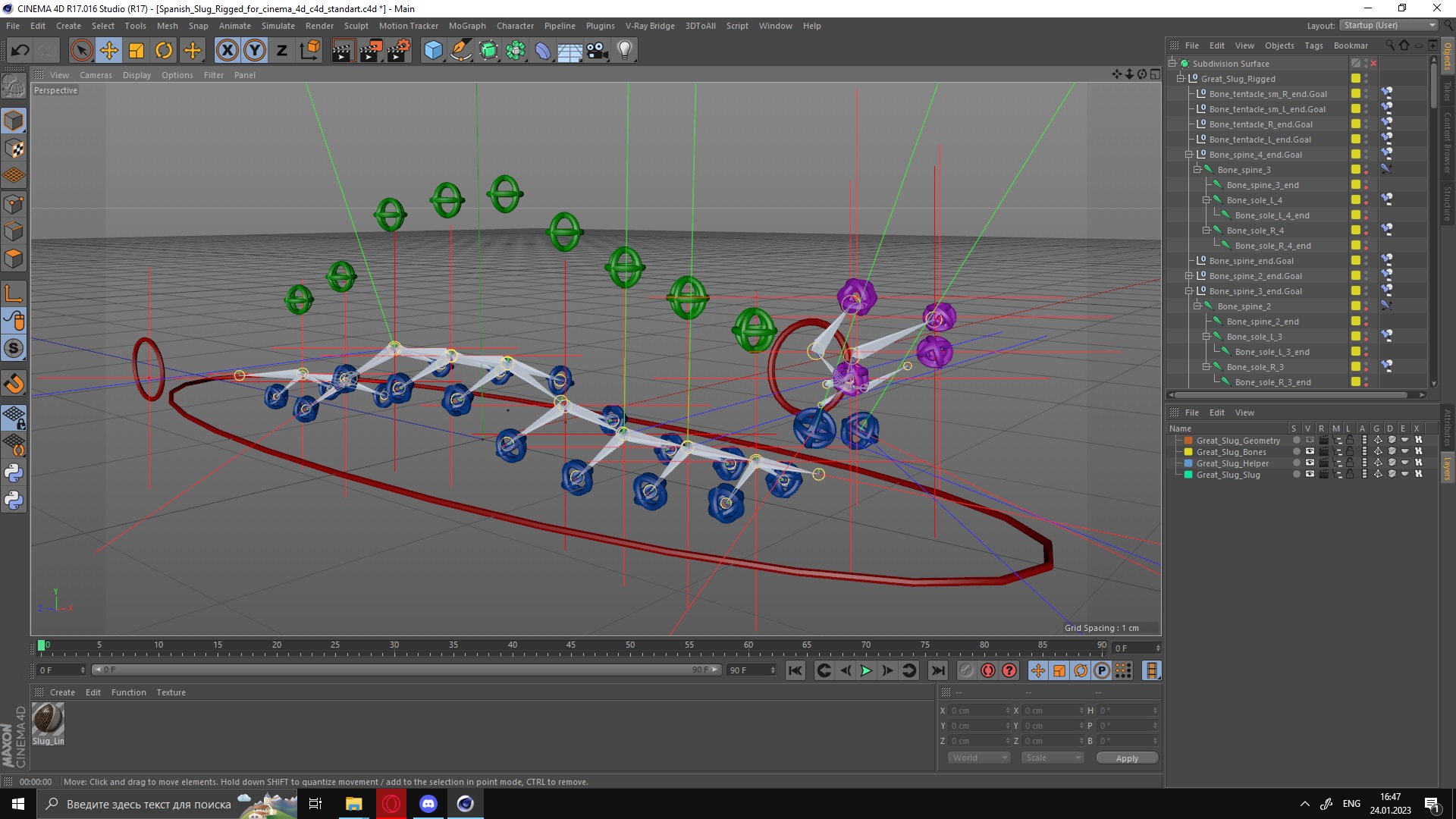Viewport: 1456px width, 819px height.
Task: Add a Floor environment object
Action: (570, 51)
